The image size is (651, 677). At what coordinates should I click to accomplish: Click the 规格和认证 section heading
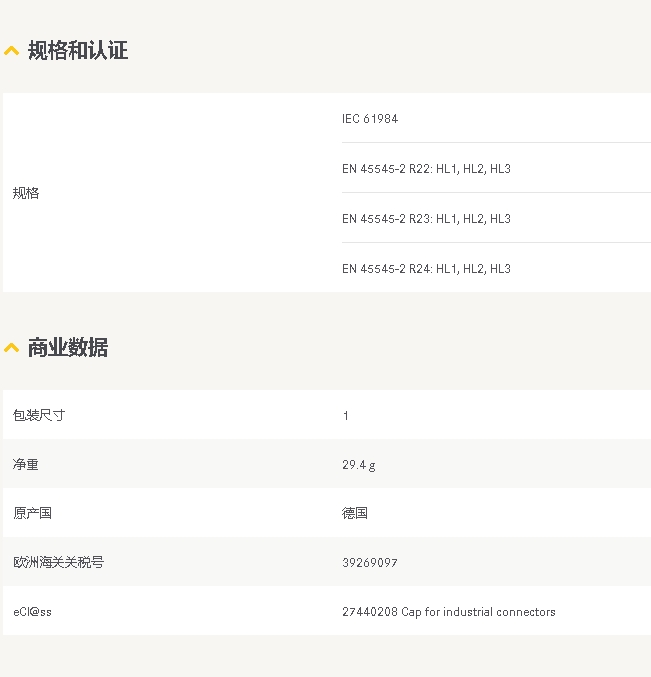tap(78, 50)
